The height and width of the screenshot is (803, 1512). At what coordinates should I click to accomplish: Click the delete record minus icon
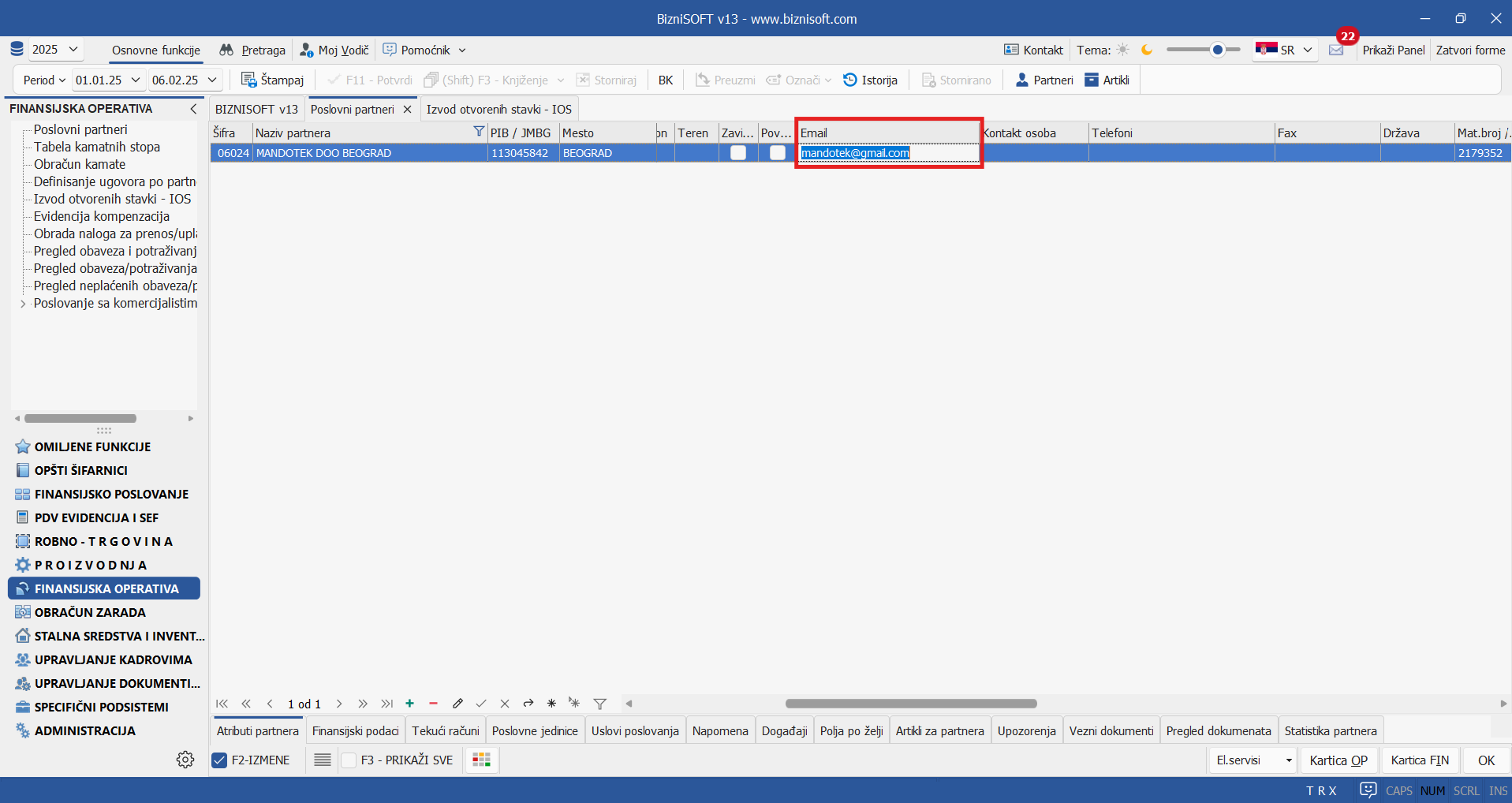[433, 704]
